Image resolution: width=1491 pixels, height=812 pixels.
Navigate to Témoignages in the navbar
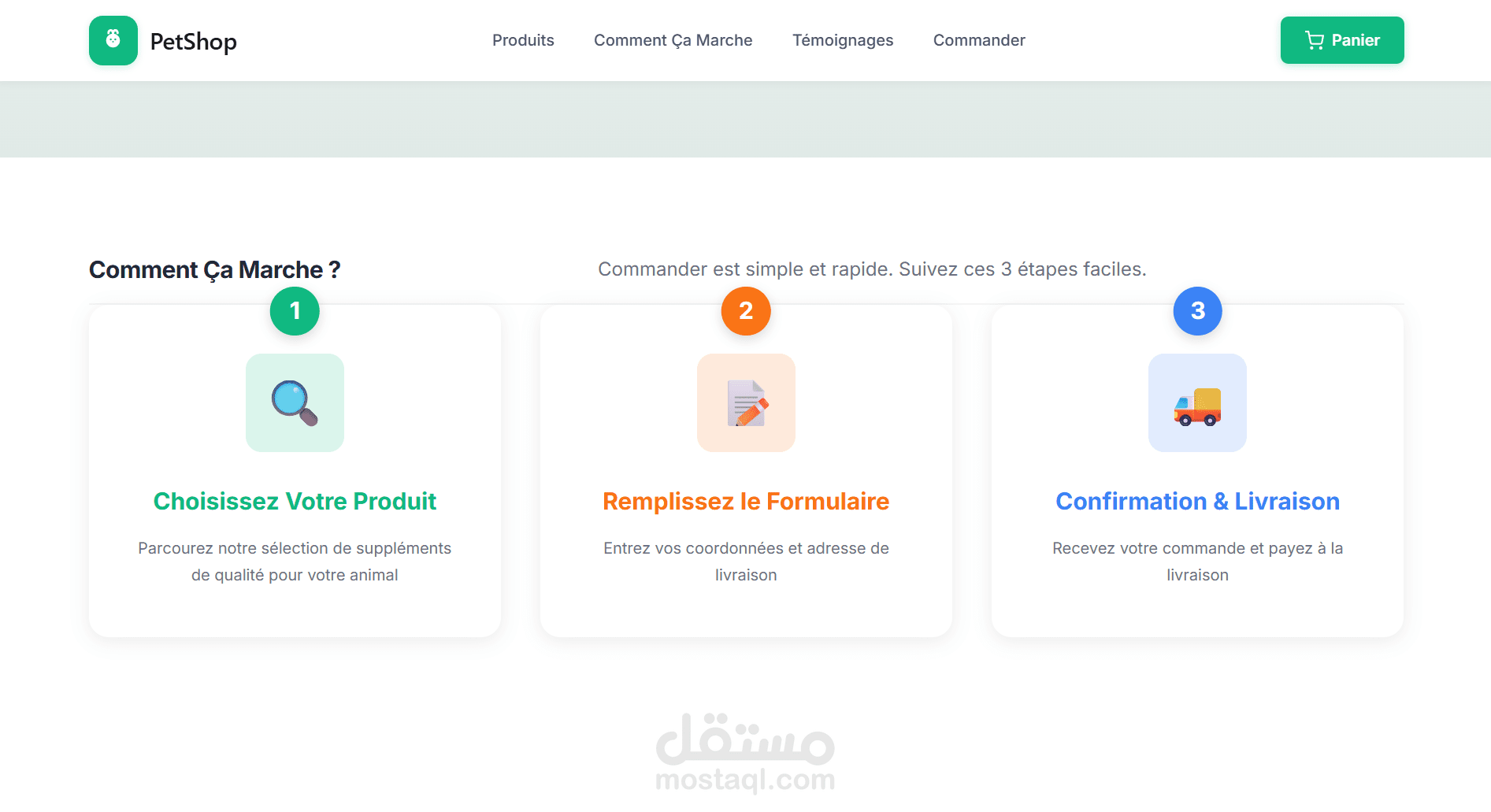point(842,40)
